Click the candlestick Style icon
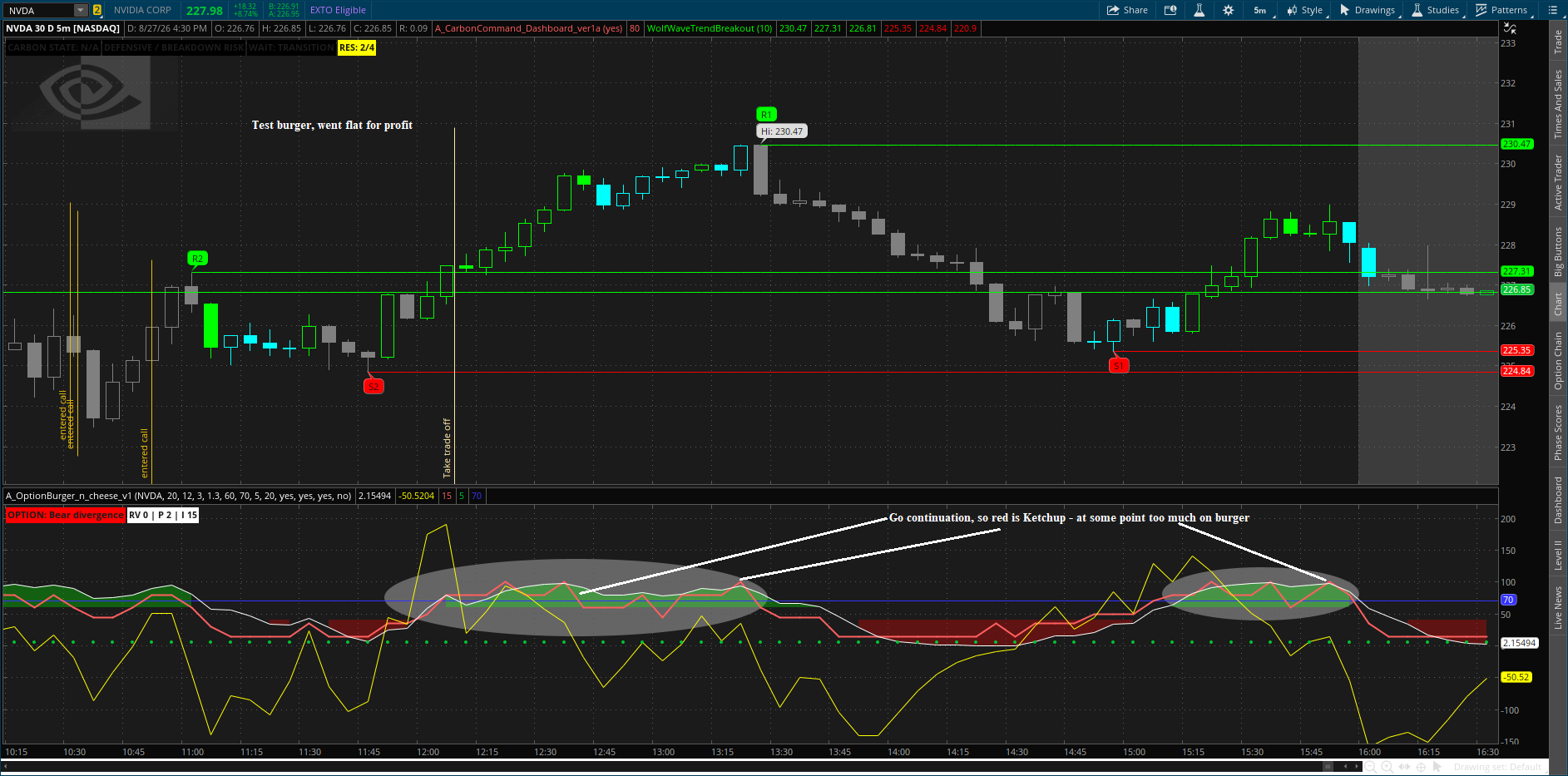The width and height of the screenshot is (1568, 776). (x=1292, y=10)
